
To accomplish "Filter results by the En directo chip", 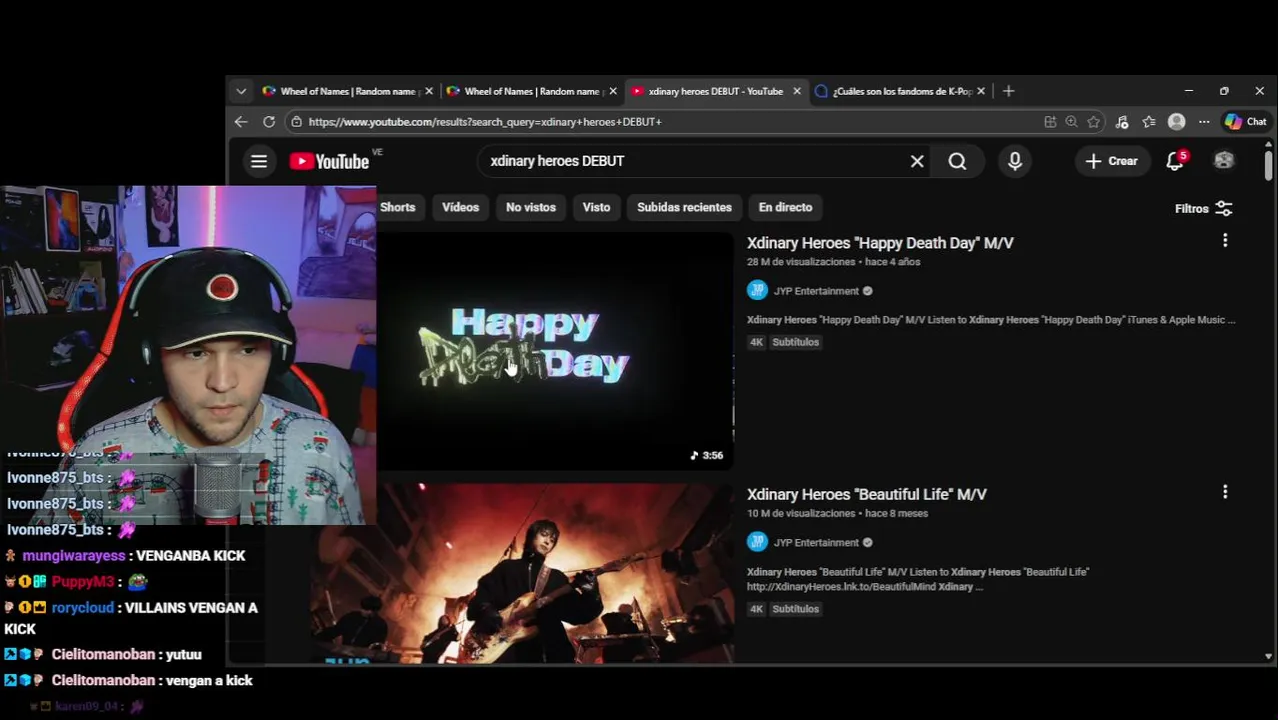I will click(x=786, y=207).
